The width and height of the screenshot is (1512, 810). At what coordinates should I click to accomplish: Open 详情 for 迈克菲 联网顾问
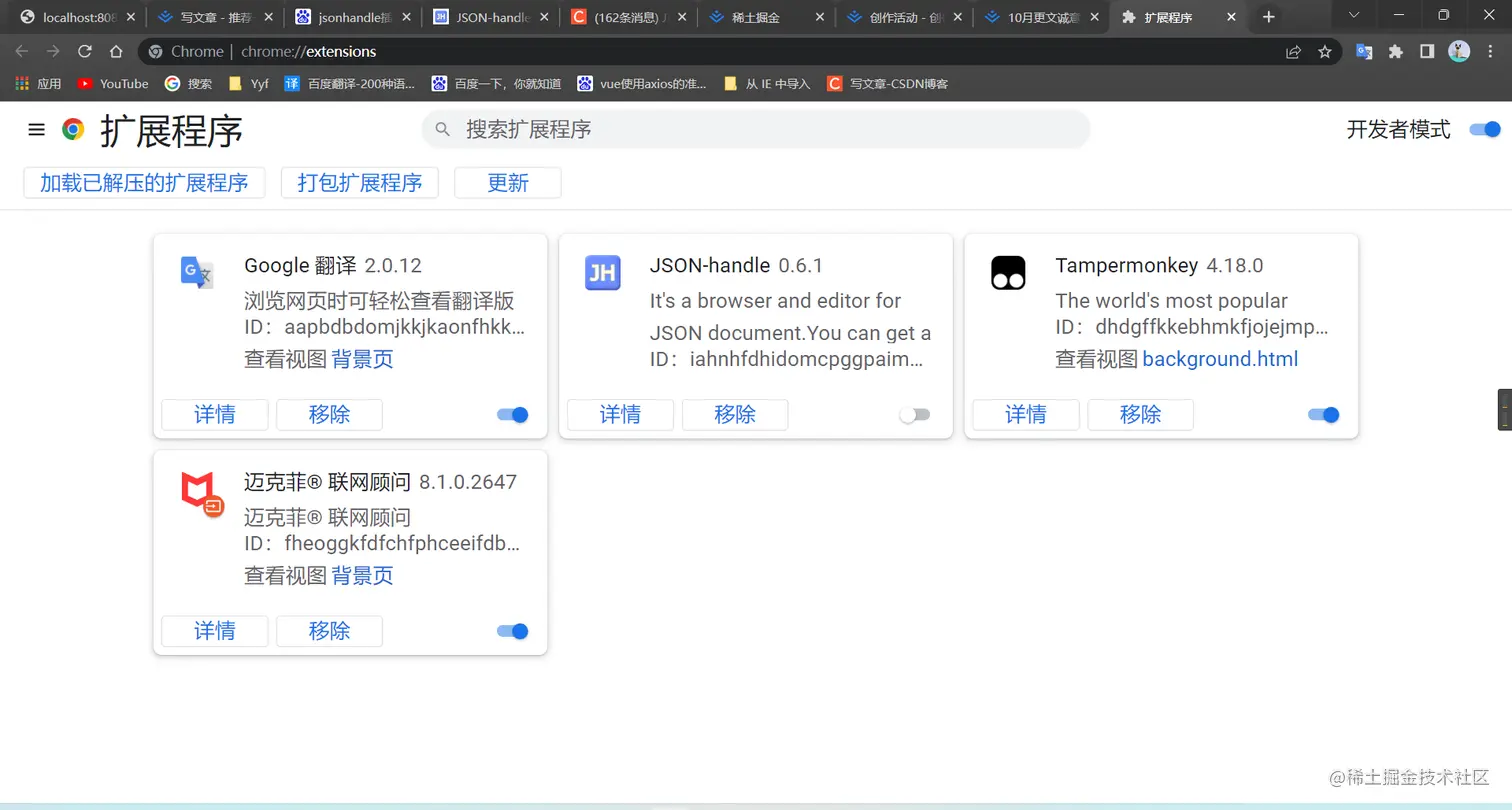click(215, 631)
